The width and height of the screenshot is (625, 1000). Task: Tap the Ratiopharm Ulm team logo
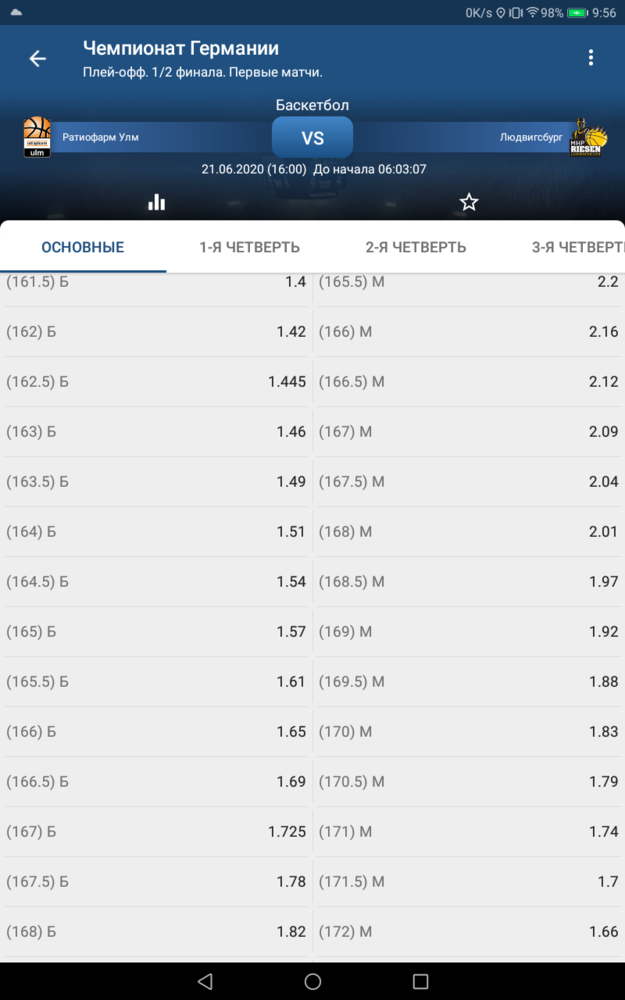(37, 136)
